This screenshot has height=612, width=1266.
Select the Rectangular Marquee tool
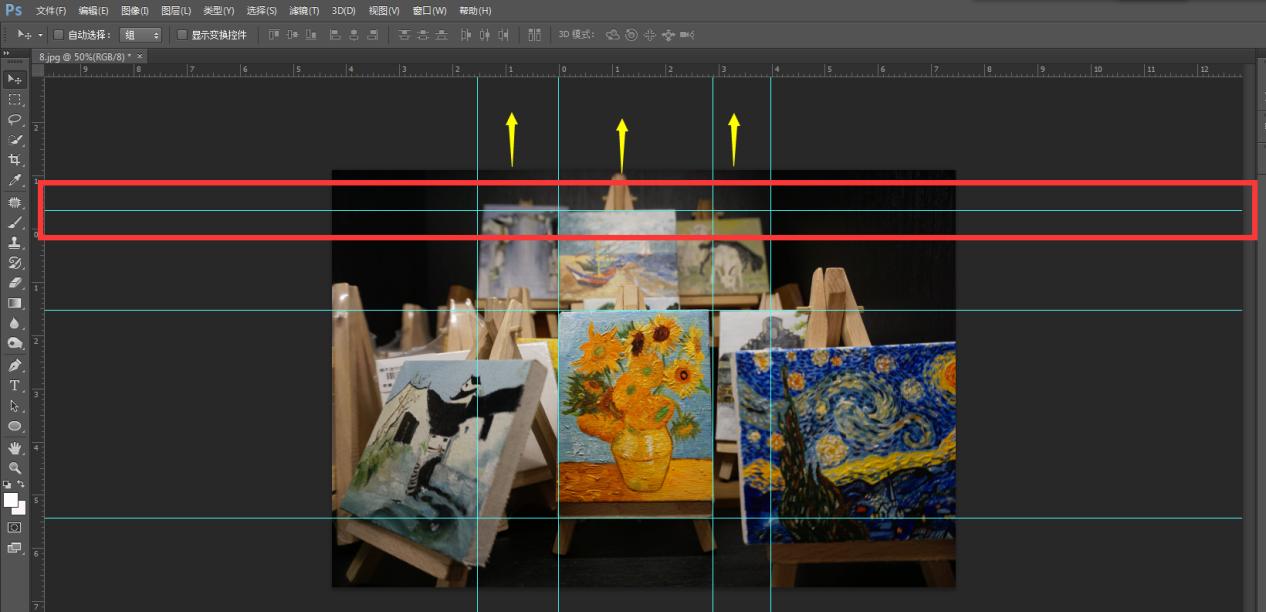[15, 100]
